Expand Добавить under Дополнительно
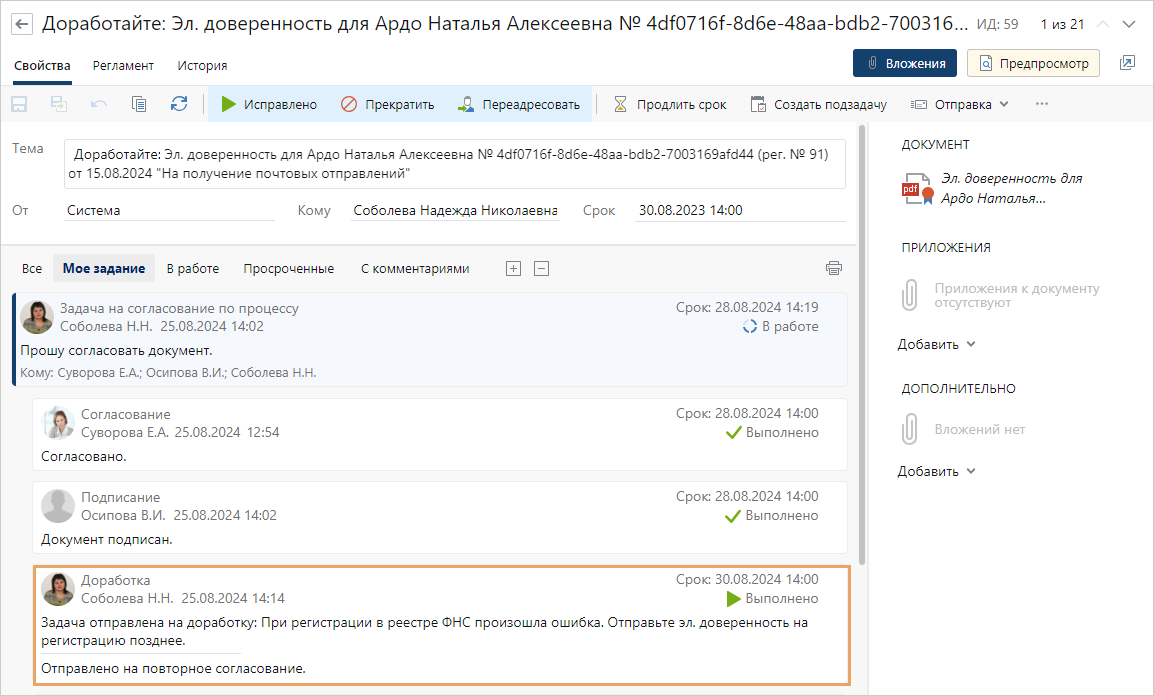This screenshot has height=696, width=1154. coord(936,471)
